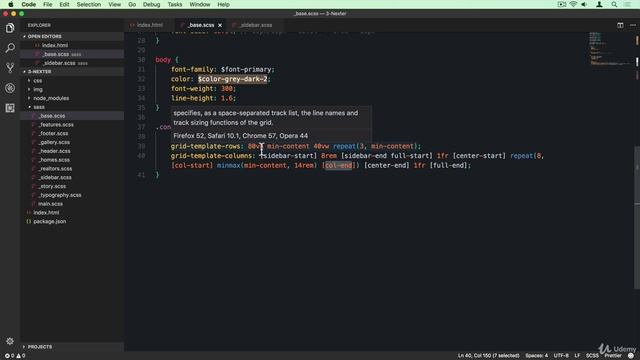Collapse the sass folder
Viewport: 640px width, 360px height.
[39, 107]
